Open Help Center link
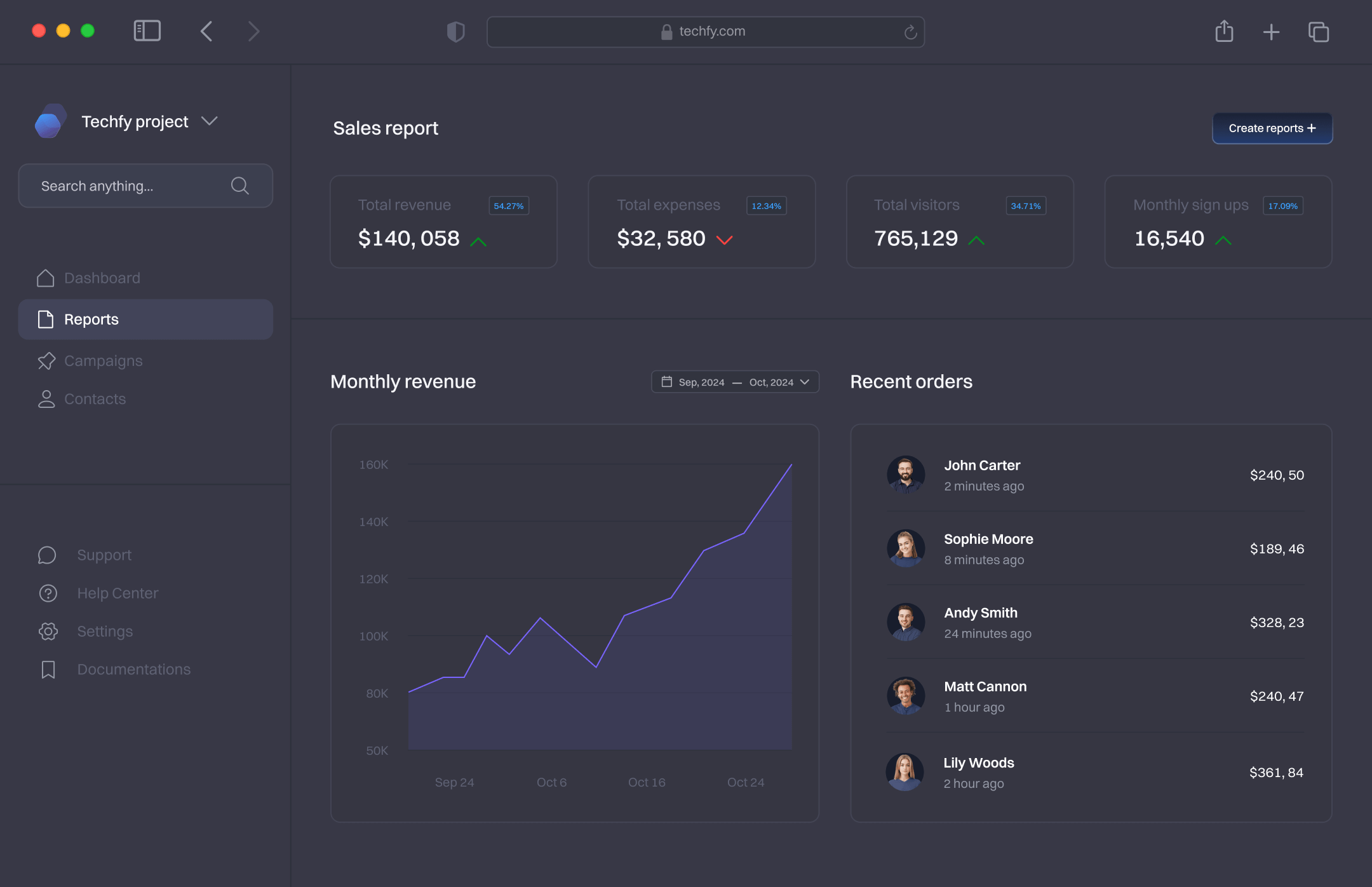The height and width of the screenshot is (887, 1372). click(x=118, y=593)
